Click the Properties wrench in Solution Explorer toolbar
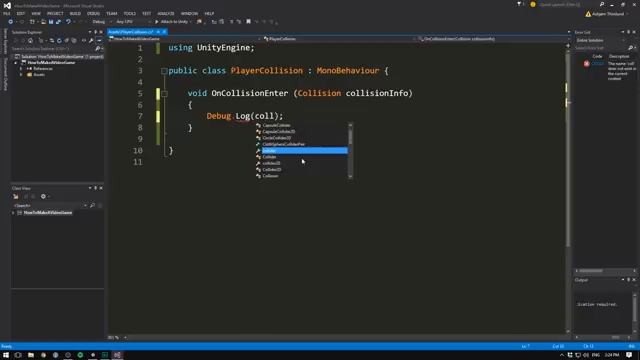 (91, 40)
